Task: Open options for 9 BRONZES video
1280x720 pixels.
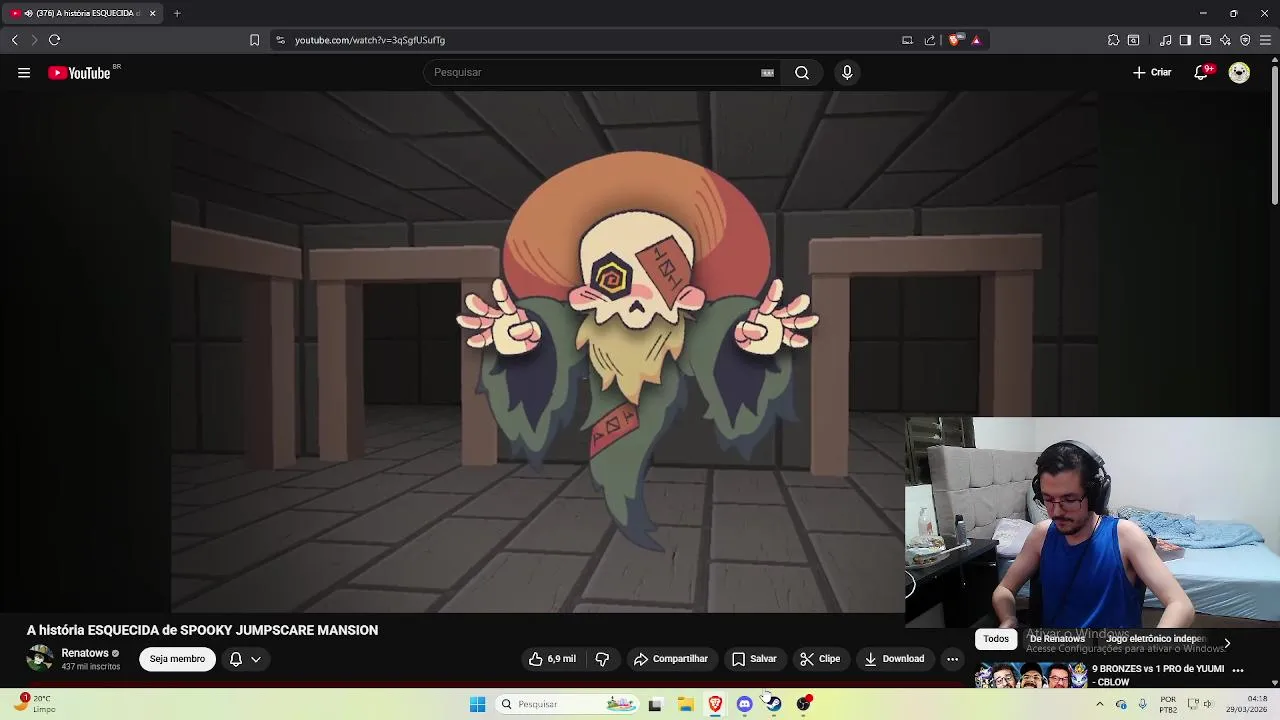Action: [1238, 670]
